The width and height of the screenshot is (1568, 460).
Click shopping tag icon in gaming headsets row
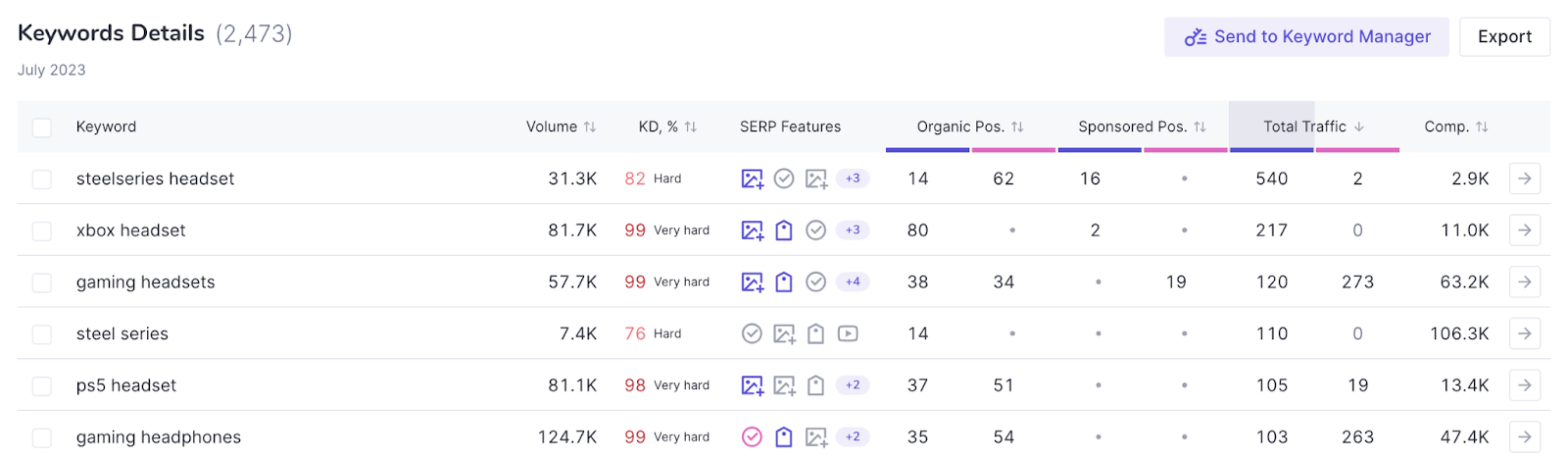(x=784, y=282)
